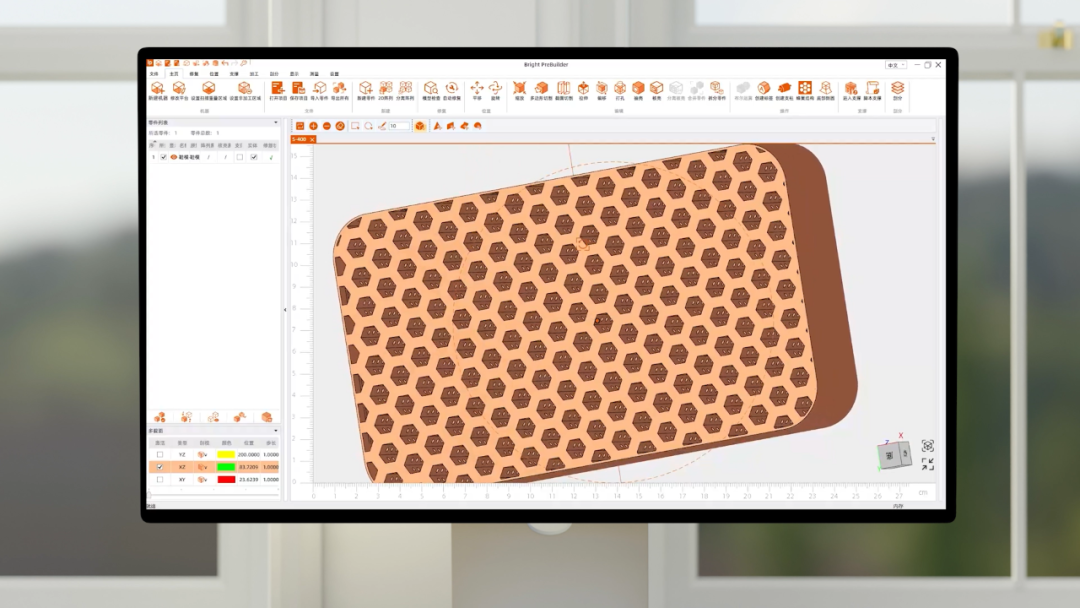1080x608 pixels.
Task: Click the 平移 move tool icon
Action: [477, 89]
